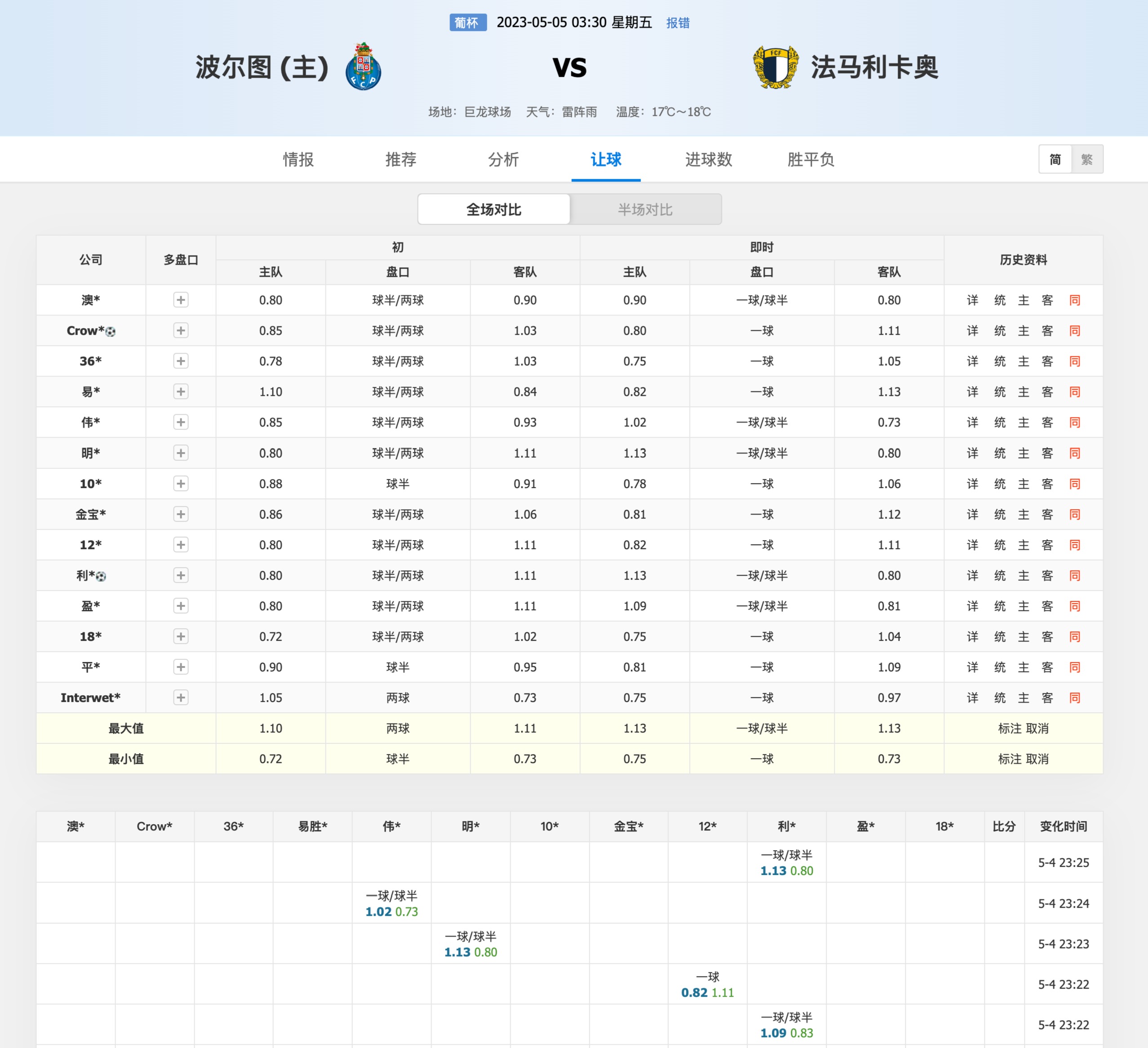Click 标注 取消 in the 最大值 row
The height and width of the screenshot is (1048, 1148).
point(1023,728)
